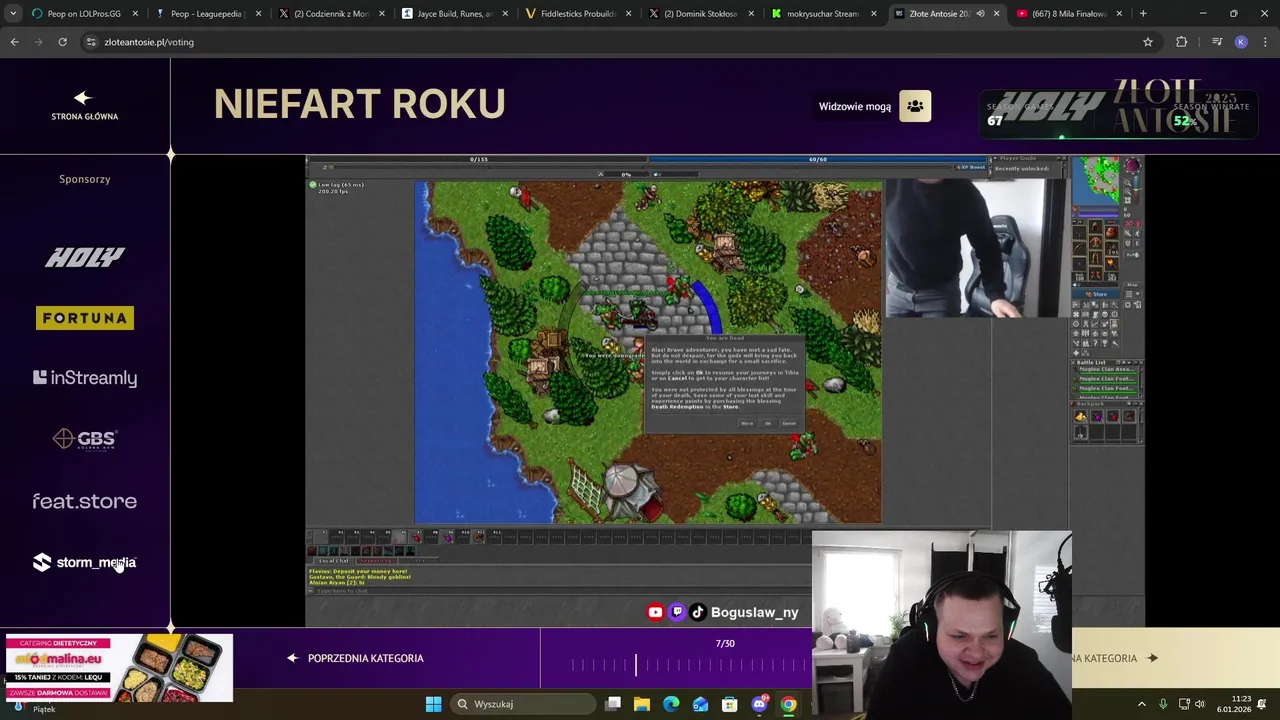Open TikTok icon next to Boguslaw_ny
The image size is (1280, 720).
(x=698, y=612)
